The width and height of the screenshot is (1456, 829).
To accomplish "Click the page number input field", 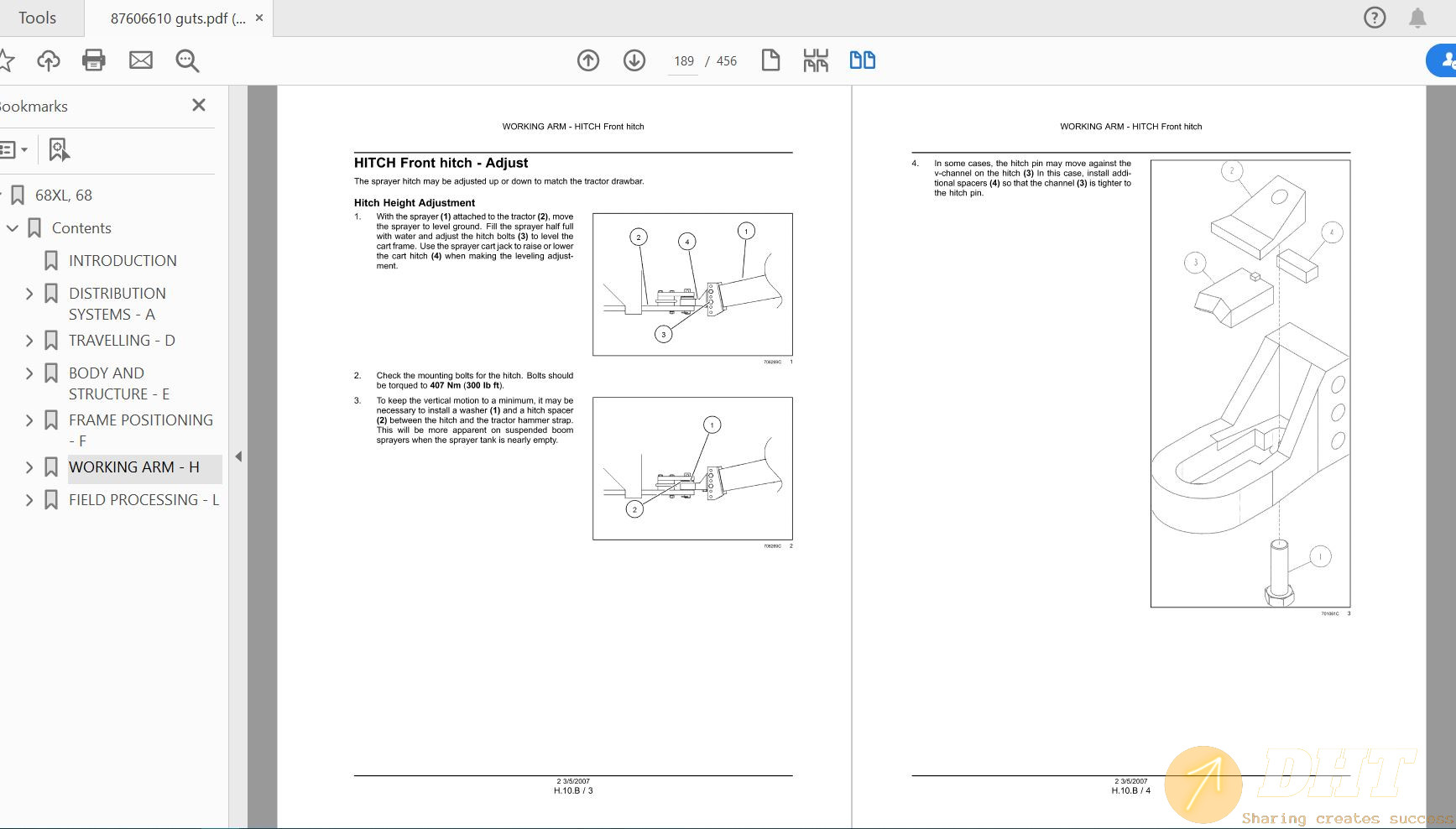I will coord(683,61).
